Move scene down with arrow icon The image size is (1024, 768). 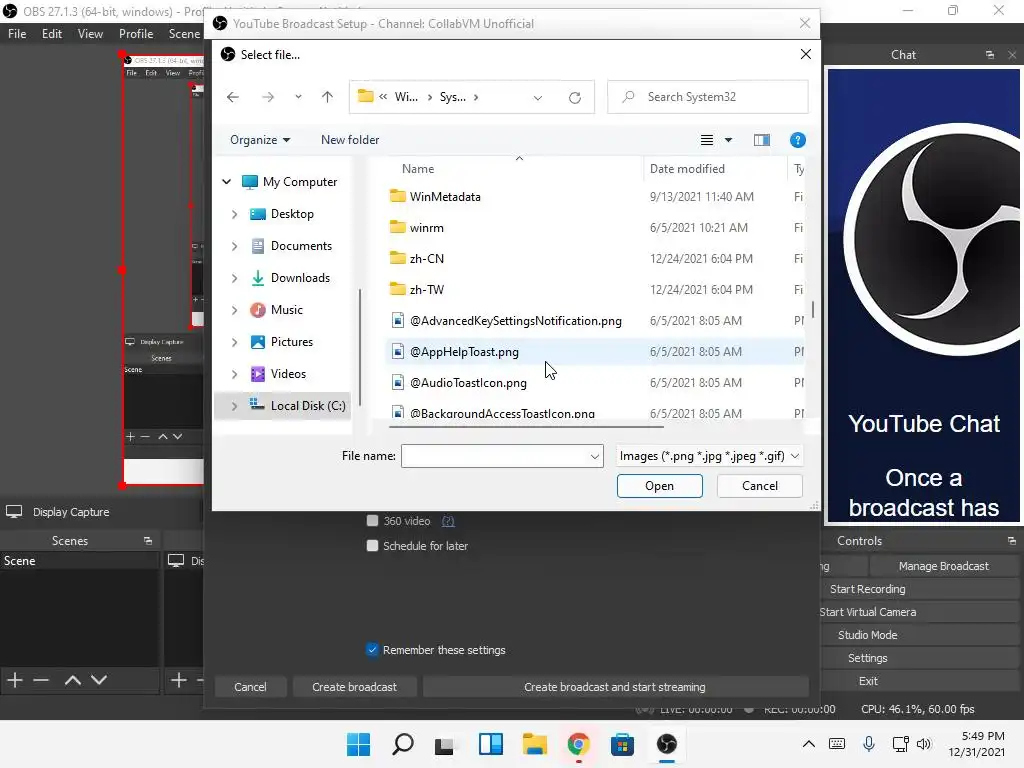click(x=99, y=680)
